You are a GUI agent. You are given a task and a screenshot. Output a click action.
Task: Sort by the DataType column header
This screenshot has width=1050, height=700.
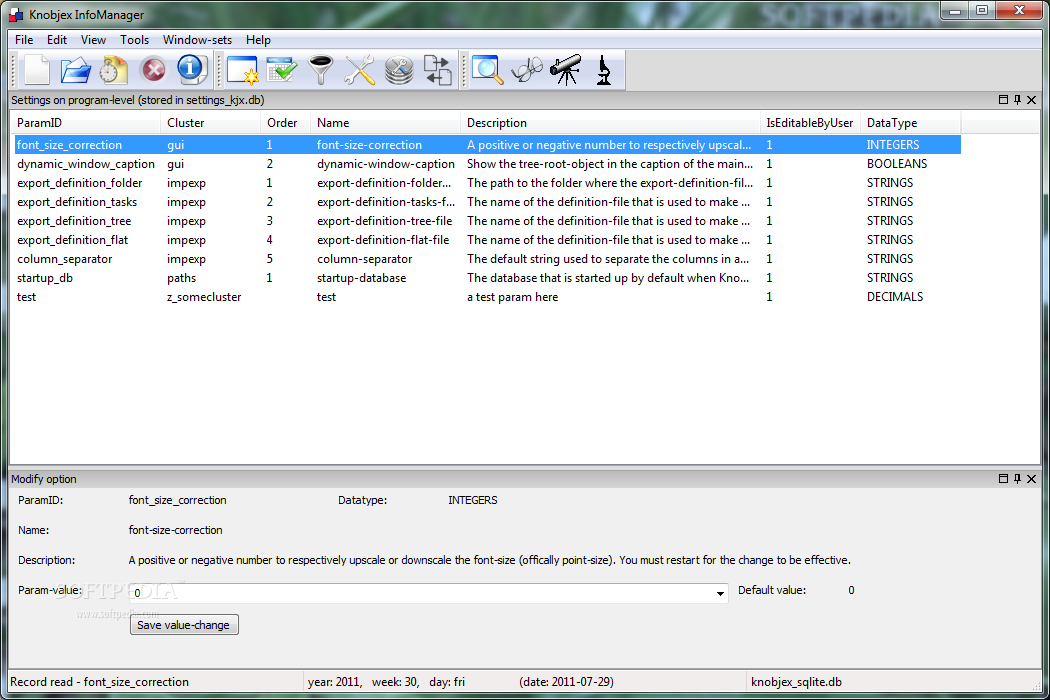tap(910, 123)
